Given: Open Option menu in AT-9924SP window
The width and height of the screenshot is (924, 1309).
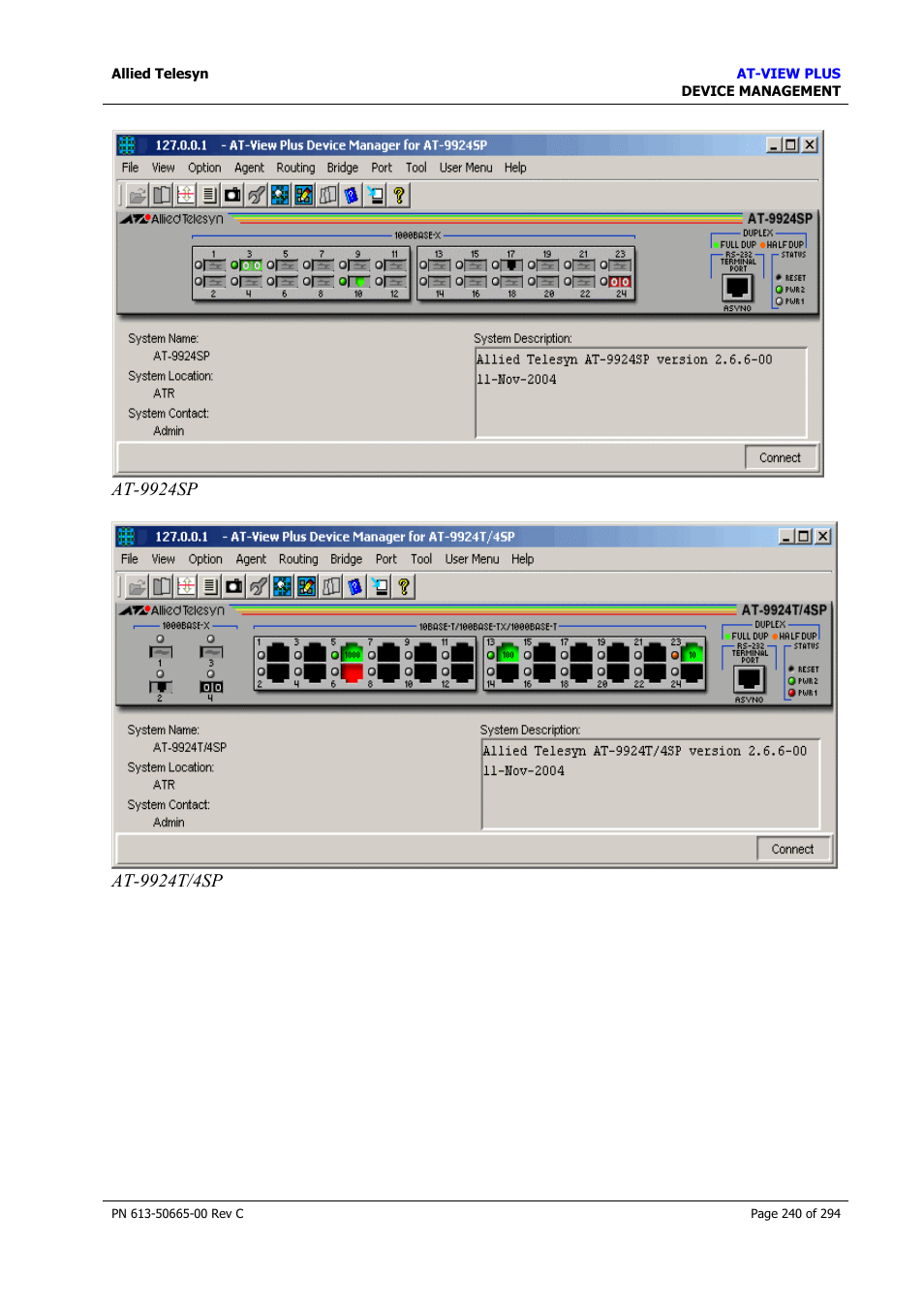Looking at the screenshot, I should (204, 168).
